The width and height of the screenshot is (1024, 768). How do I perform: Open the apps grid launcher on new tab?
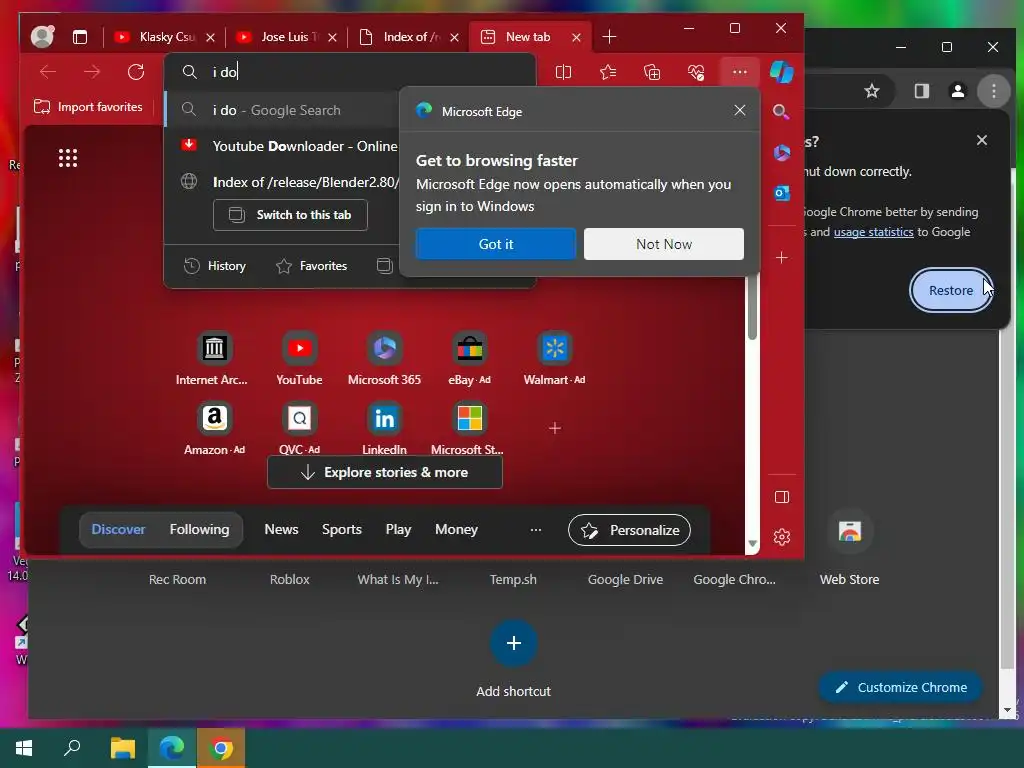(x=68, y=158)
